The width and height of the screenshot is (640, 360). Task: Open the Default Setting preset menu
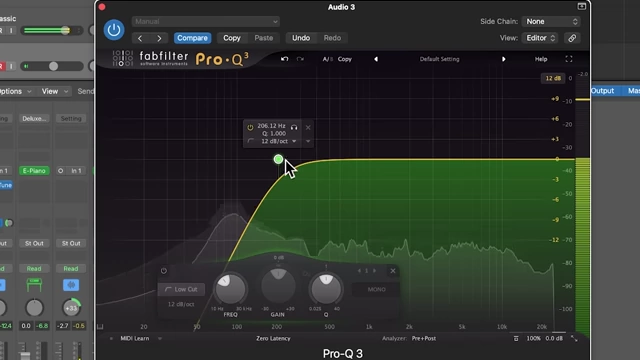tap(440, 59)
